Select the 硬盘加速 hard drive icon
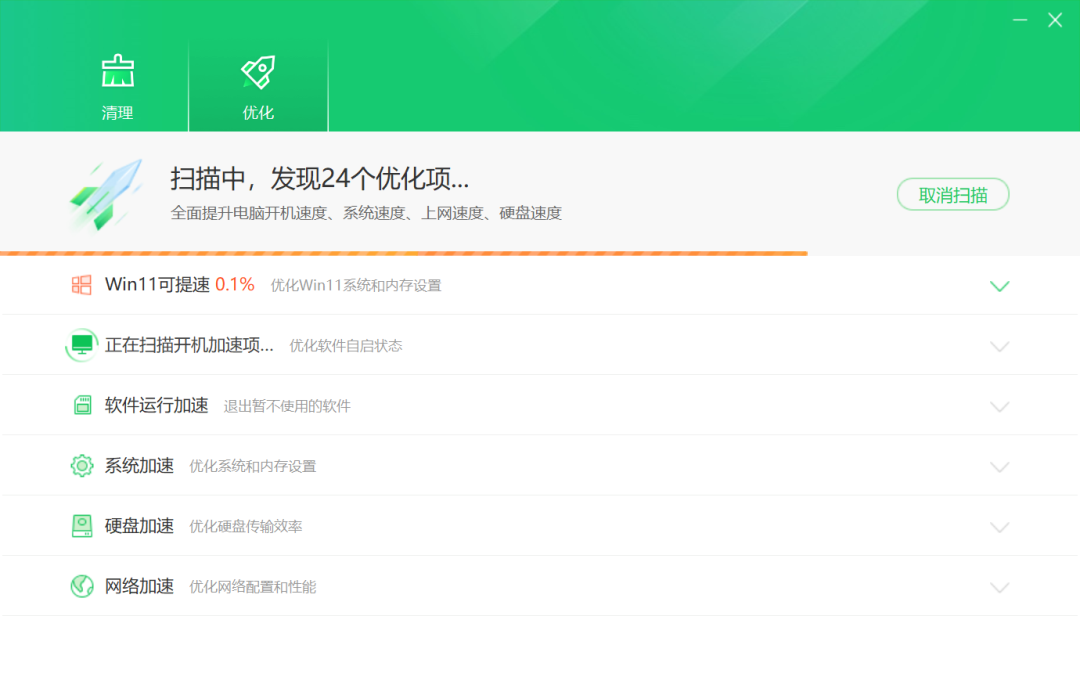This screenshot has width=1080, height=681. (x=80, y=526)
